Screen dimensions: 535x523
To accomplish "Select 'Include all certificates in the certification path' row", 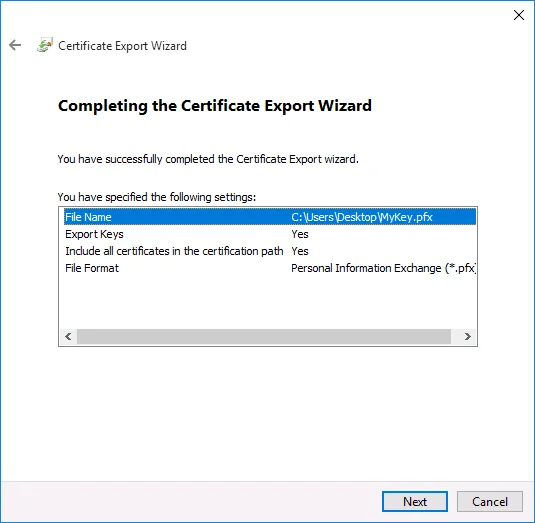I will tap(270, 251).
